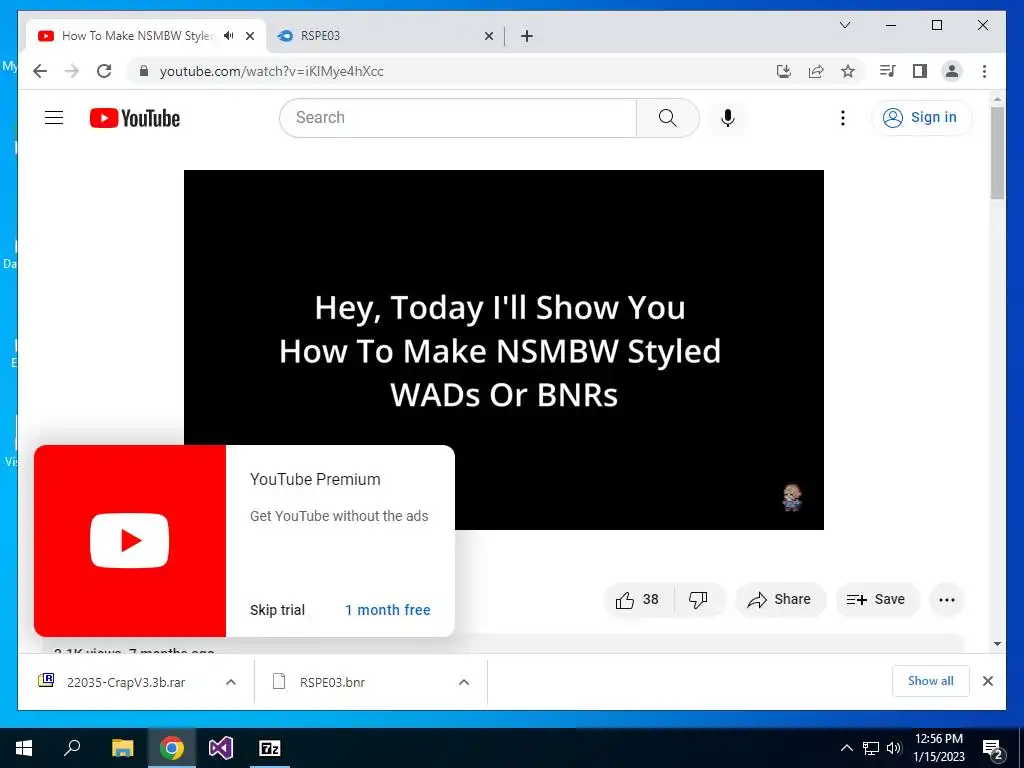The image size is (1024, 768).
Task: Sign in to YouTube
Action: [921, 118]
